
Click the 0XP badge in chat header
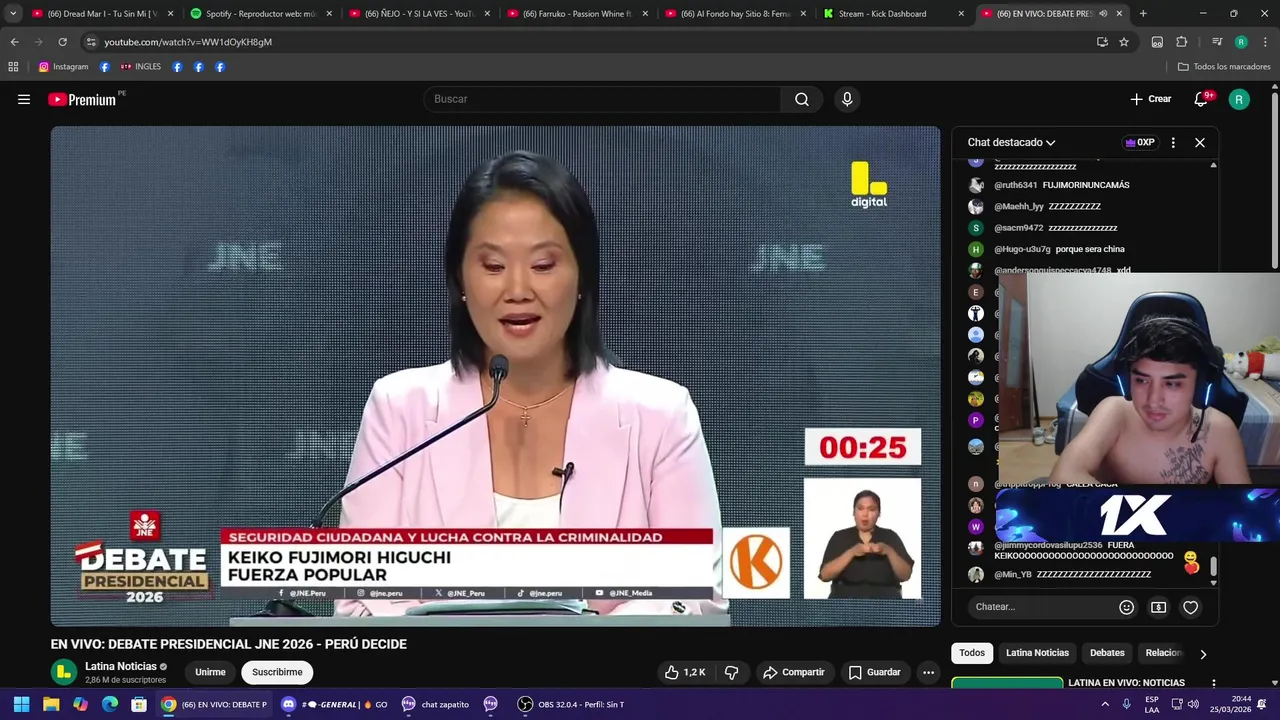1140,142
